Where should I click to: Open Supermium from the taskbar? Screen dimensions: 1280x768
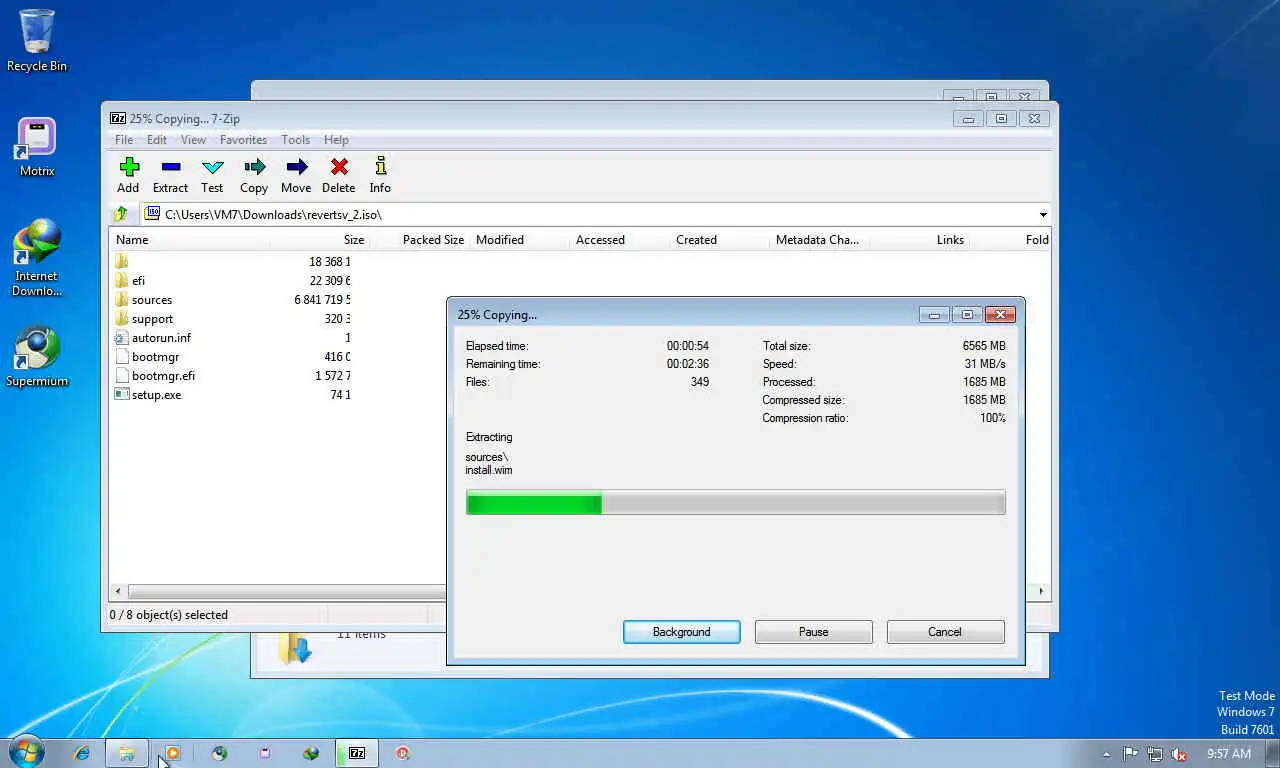coord(219,753)
